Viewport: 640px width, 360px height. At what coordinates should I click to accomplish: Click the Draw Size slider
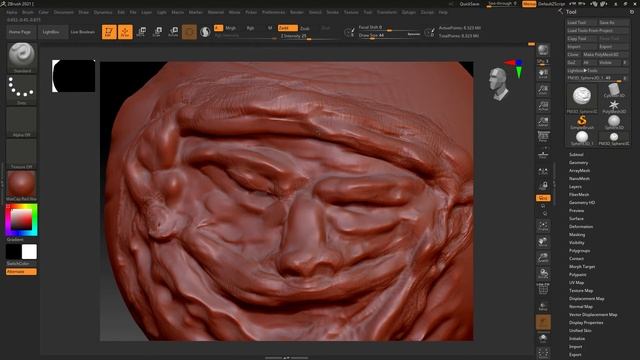point(389,36)
